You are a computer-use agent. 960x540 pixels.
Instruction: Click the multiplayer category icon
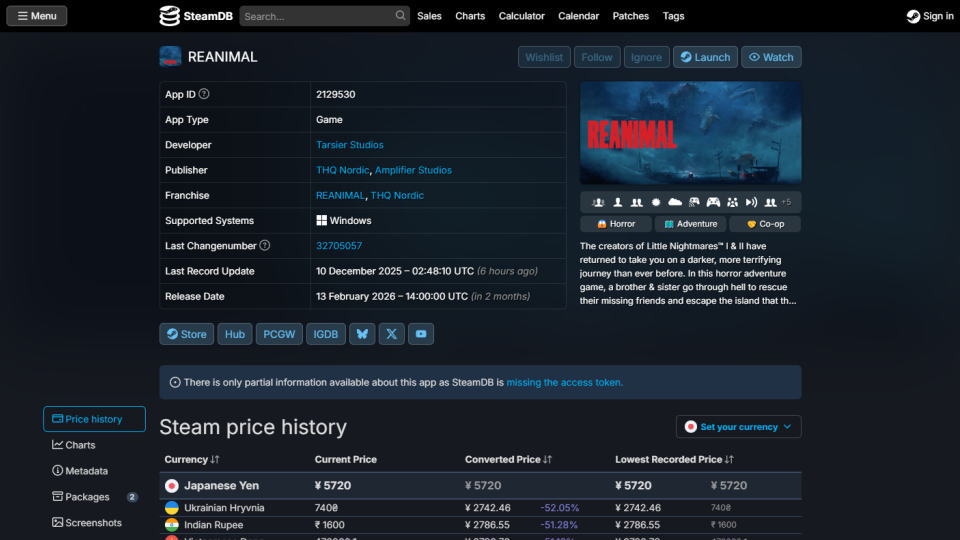coord(599,202)
